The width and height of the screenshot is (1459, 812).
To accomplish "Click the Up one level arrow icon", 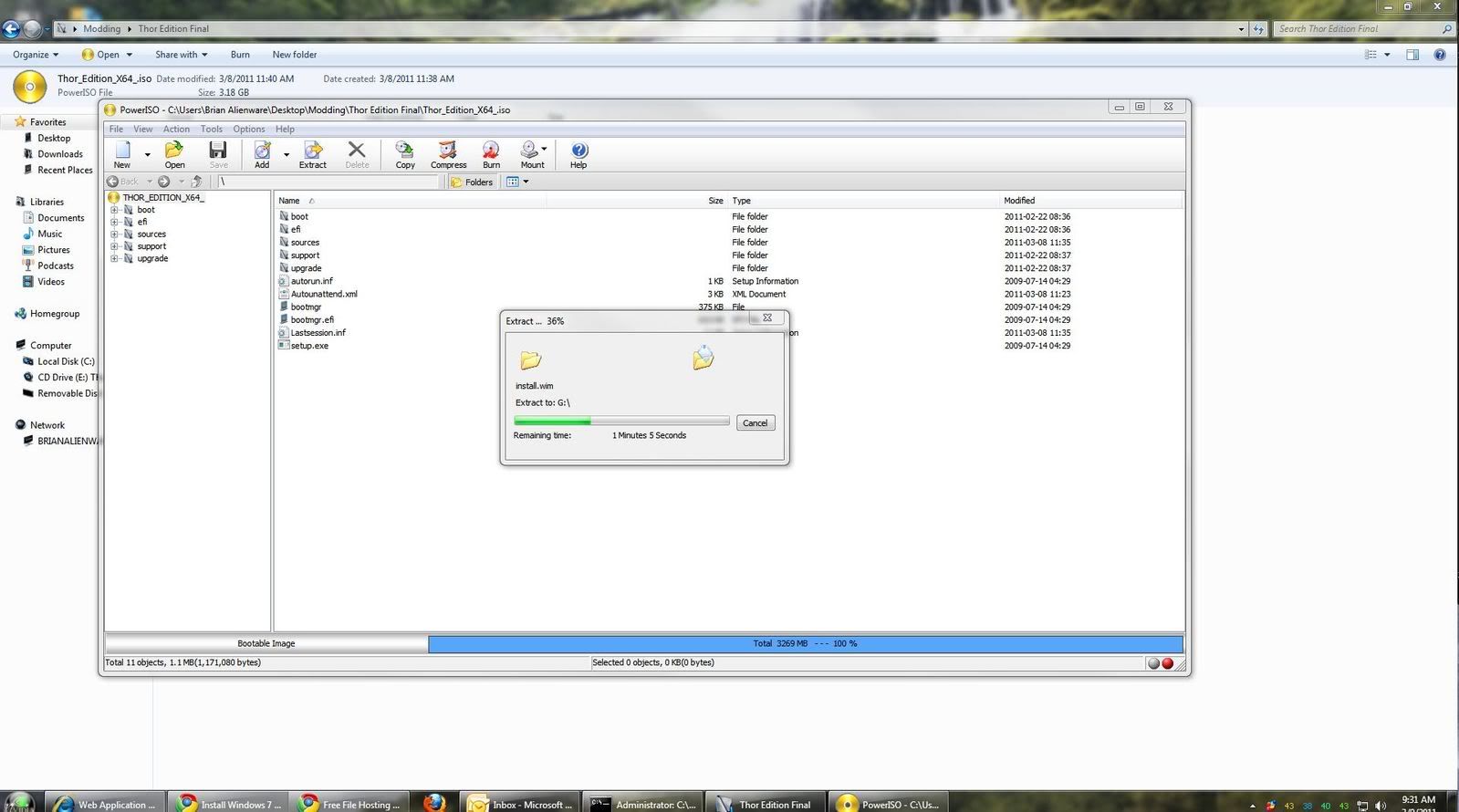I will 196,182.
